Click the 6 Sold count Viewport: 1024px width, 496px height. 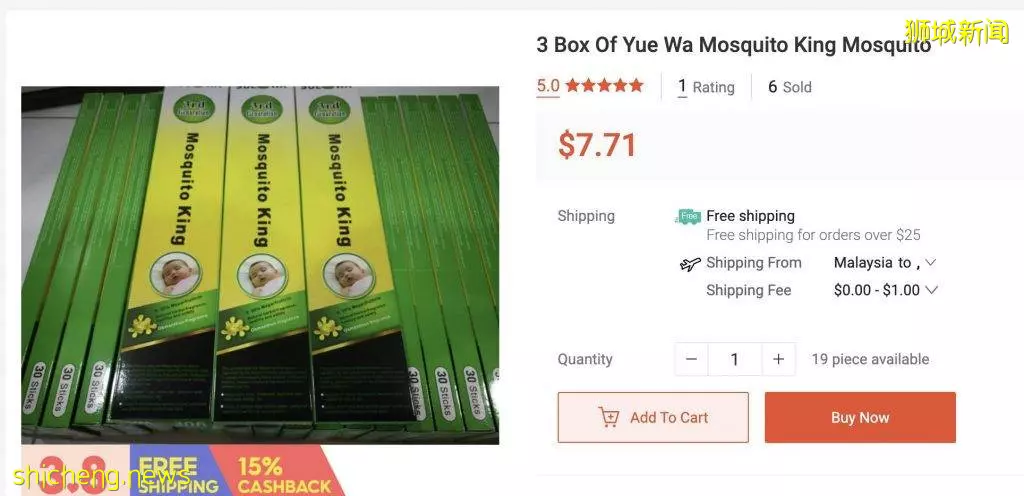pyautogui.click(x=790, y=87)
